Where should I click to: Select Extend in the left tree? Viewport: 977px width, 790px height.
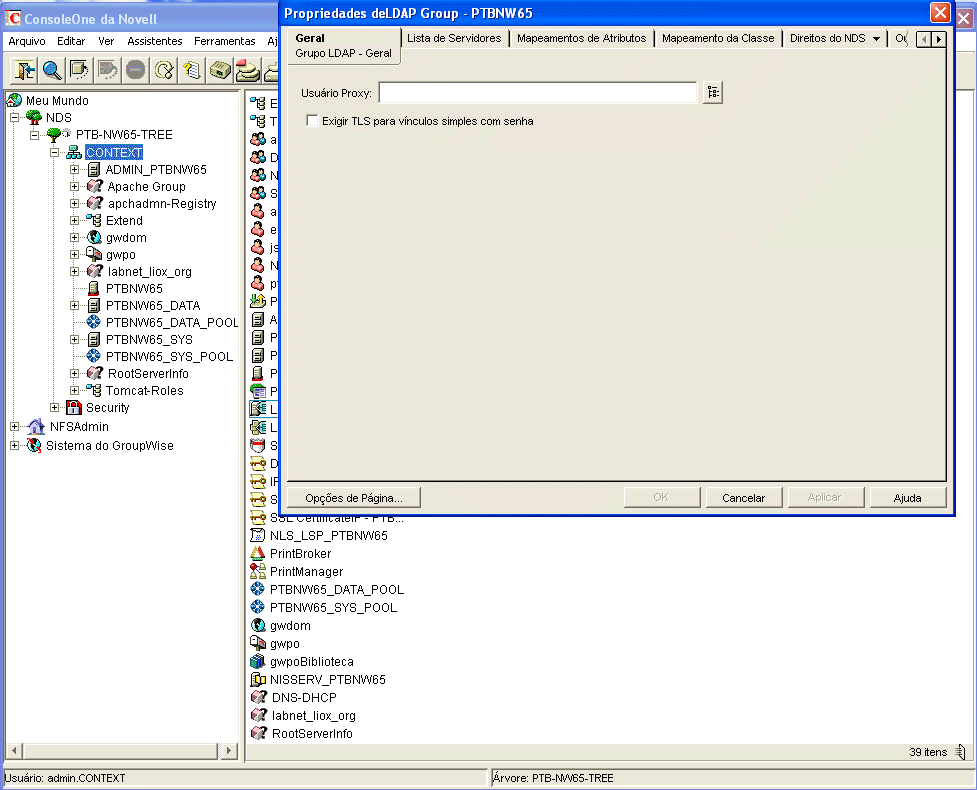(x=124, y=221)
